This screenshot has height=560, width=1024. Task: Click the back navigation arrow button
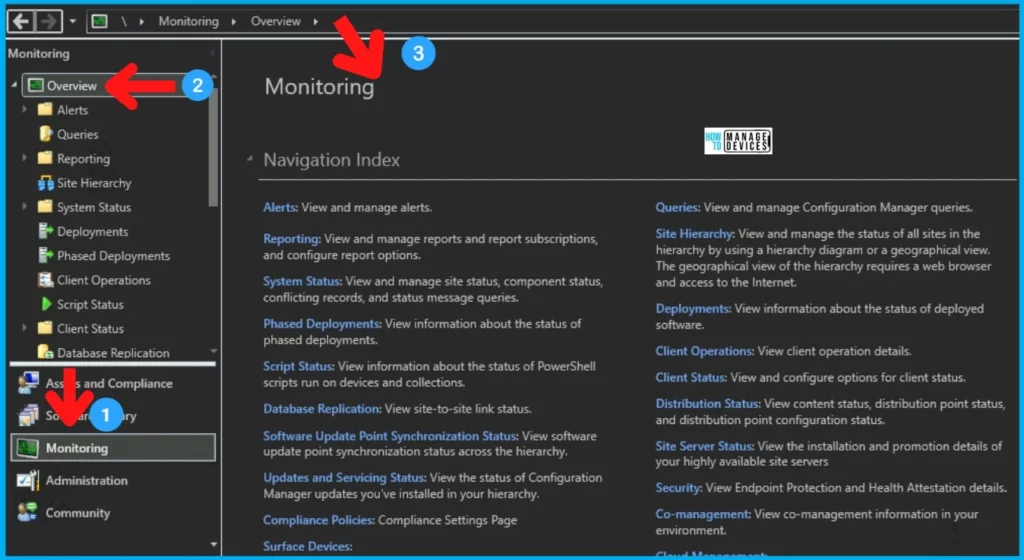pyautogui.click(x=21, y=21)
